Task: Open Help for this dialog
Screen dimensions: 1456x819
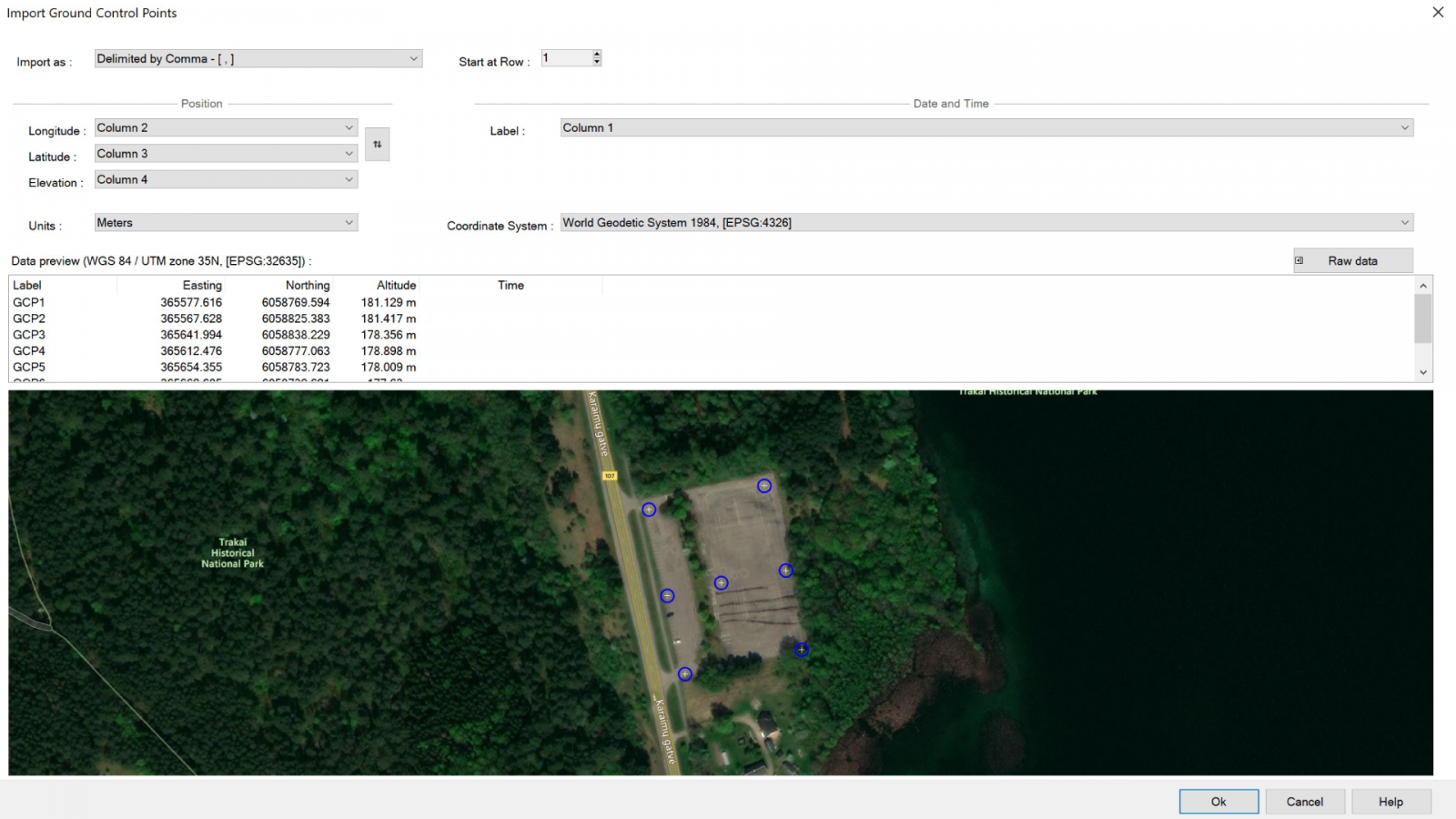Action: [1390, 801]
